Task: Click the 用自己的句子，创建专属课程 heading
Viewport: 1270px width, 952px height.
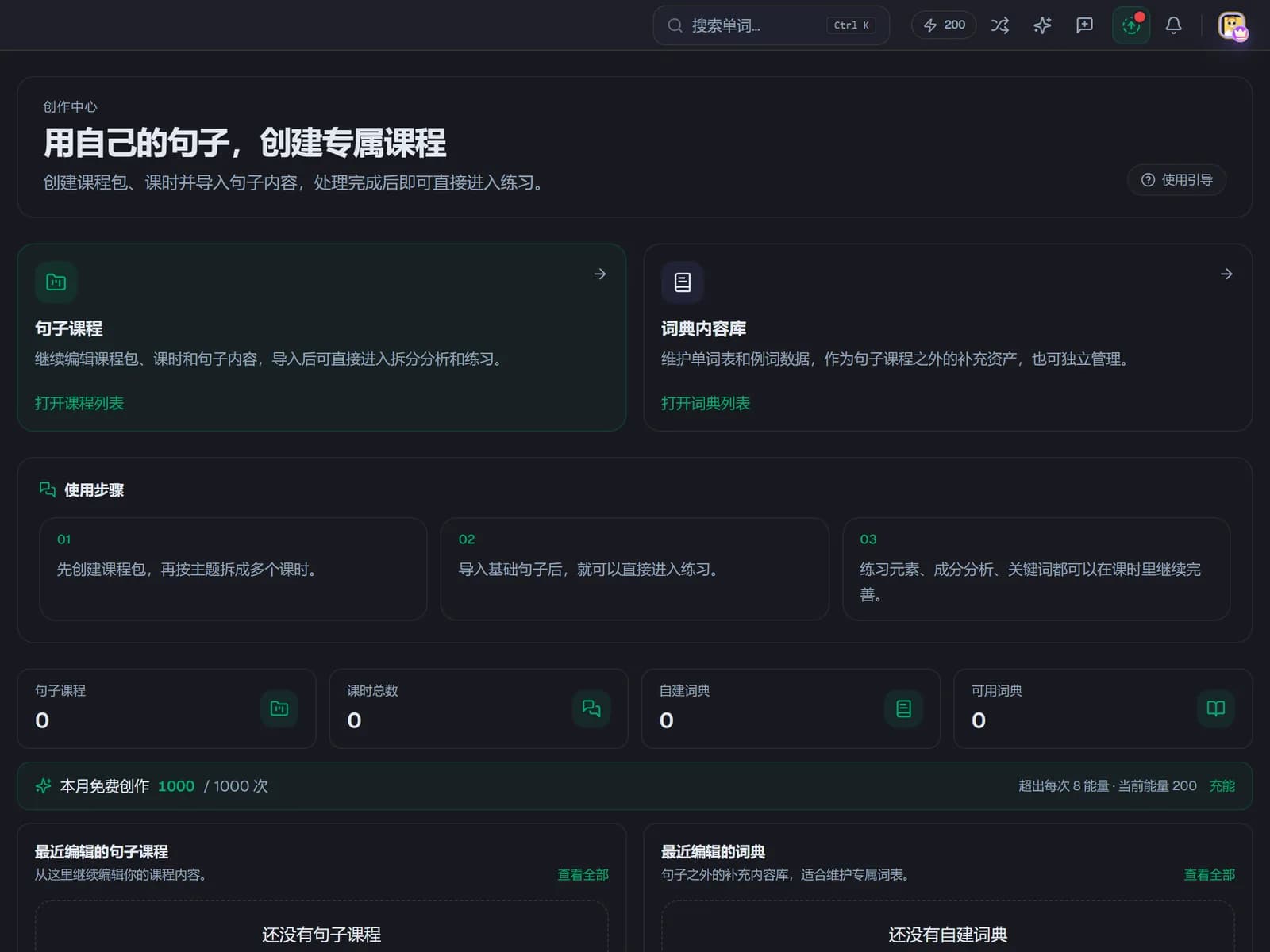Action: [244, 144]
